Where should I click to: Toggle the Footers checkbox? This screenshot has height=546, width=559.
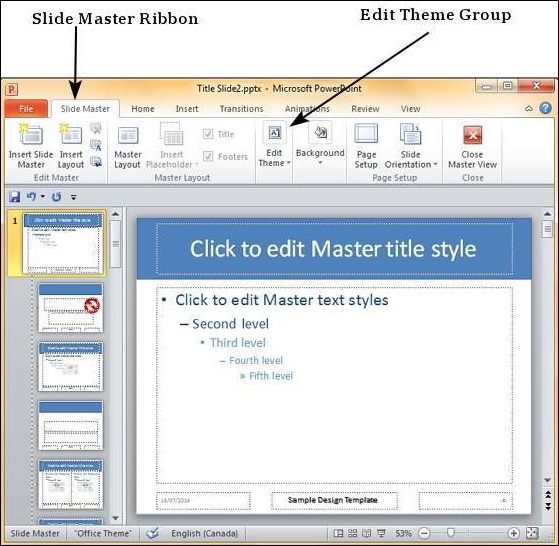point(208,156)
